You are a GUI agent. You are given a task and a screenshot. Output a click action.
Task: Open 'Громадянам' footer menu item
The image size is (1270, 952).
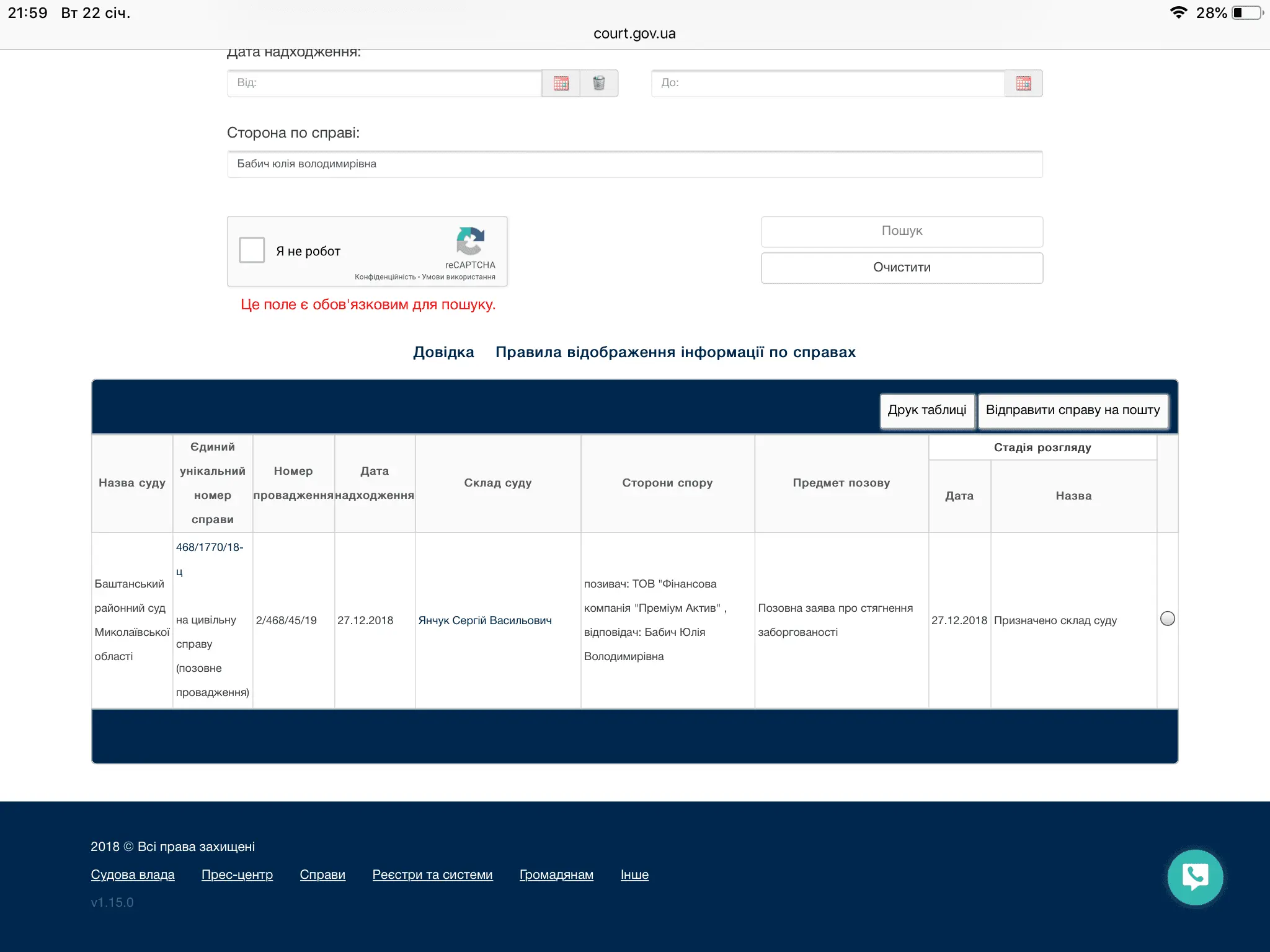coord(556,875)
